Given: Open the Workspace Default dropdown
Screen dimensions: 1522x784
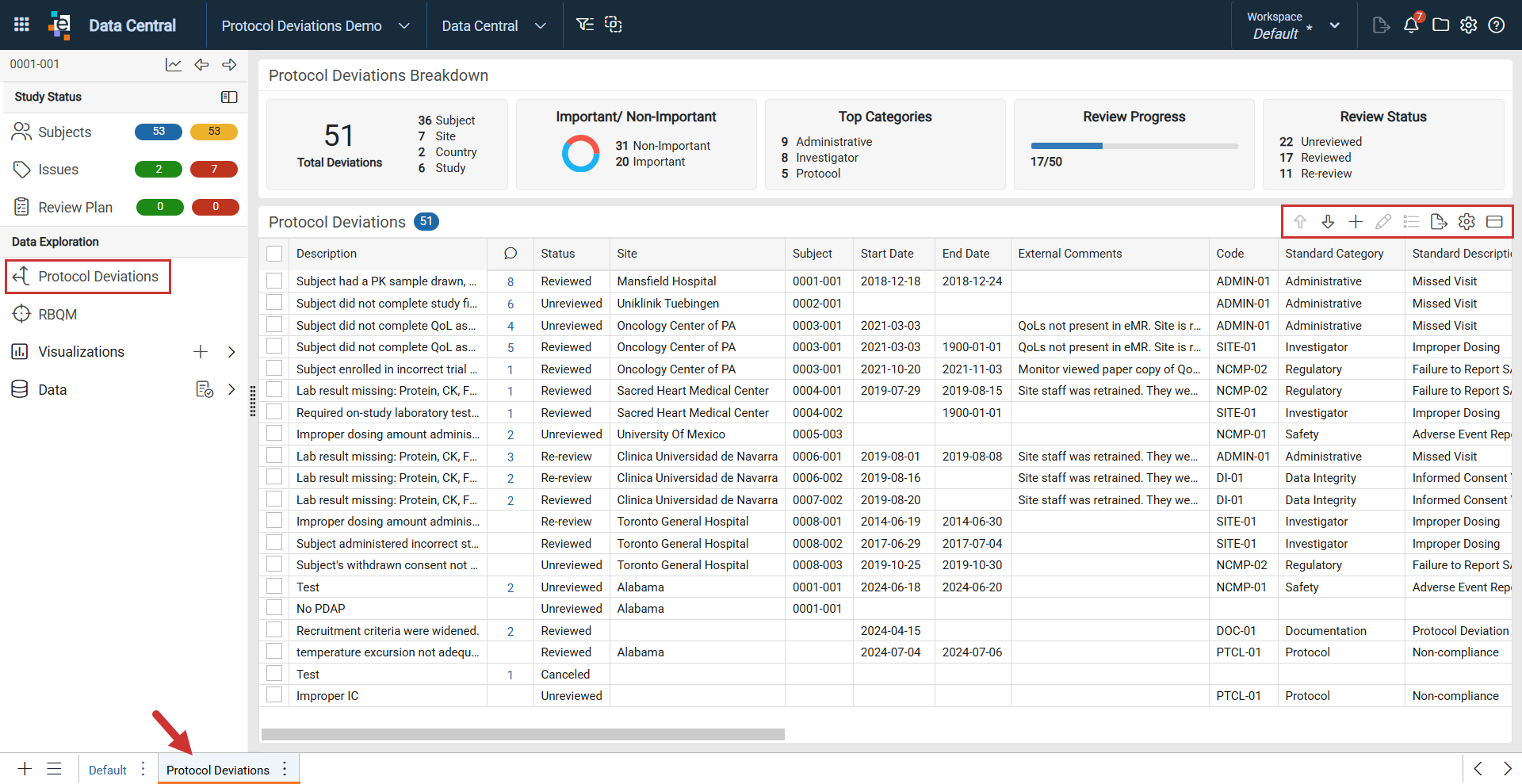Looking at the screenshot, I should click(x=1293, y=25).
